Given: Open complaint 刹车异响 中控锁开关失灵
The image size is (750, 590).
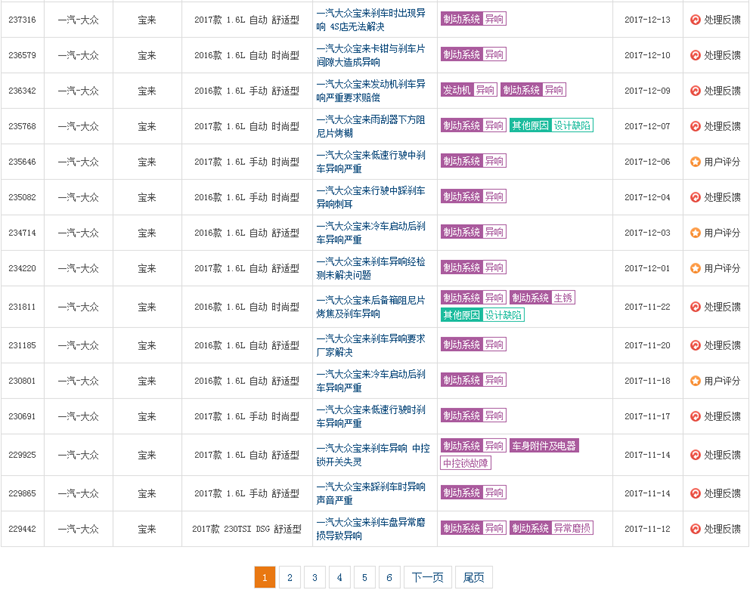Looking at the screenshot, I should (373, 455).
